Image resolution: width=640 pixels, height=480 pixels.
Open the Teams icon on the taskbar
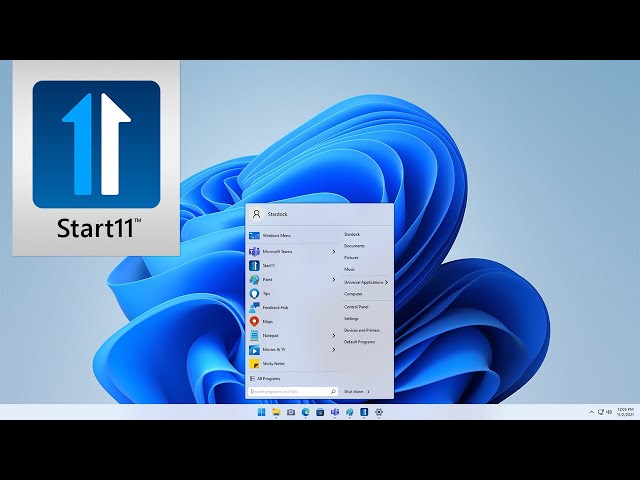click(335, 412)
